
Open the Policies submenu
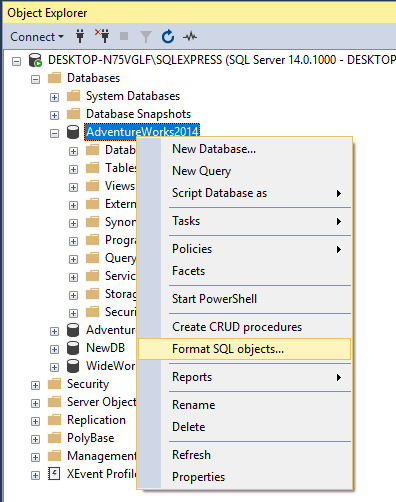(x=245, y=249)
